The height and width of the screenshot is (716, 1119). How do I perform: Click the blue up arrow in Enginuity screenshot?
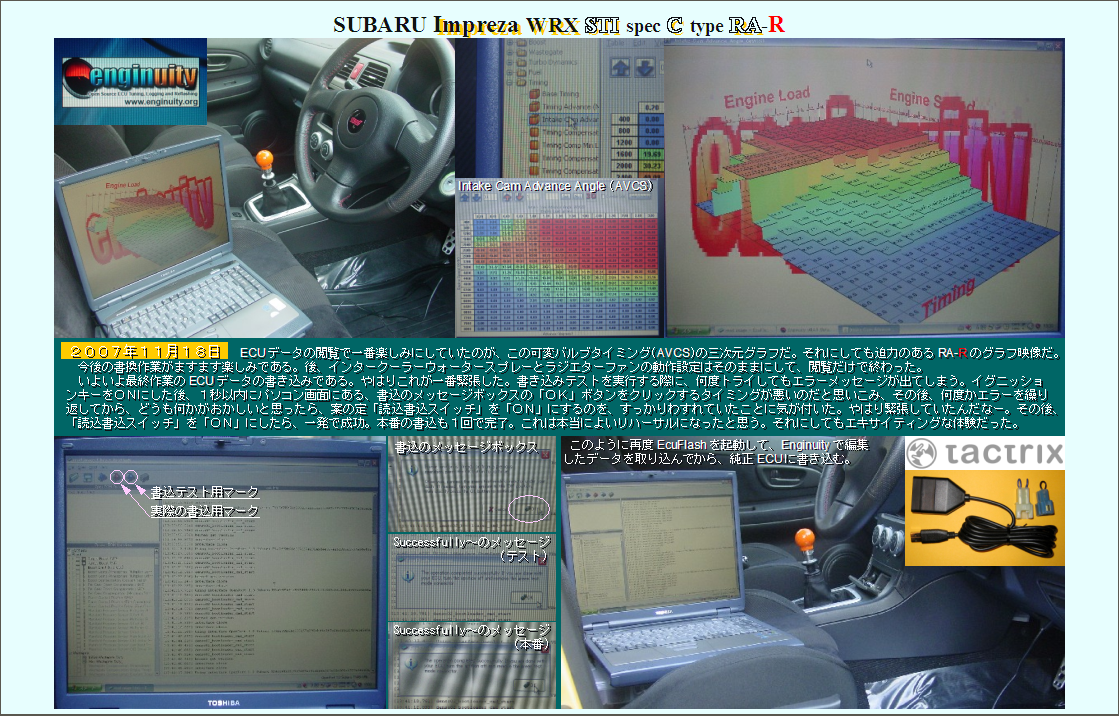620,68
